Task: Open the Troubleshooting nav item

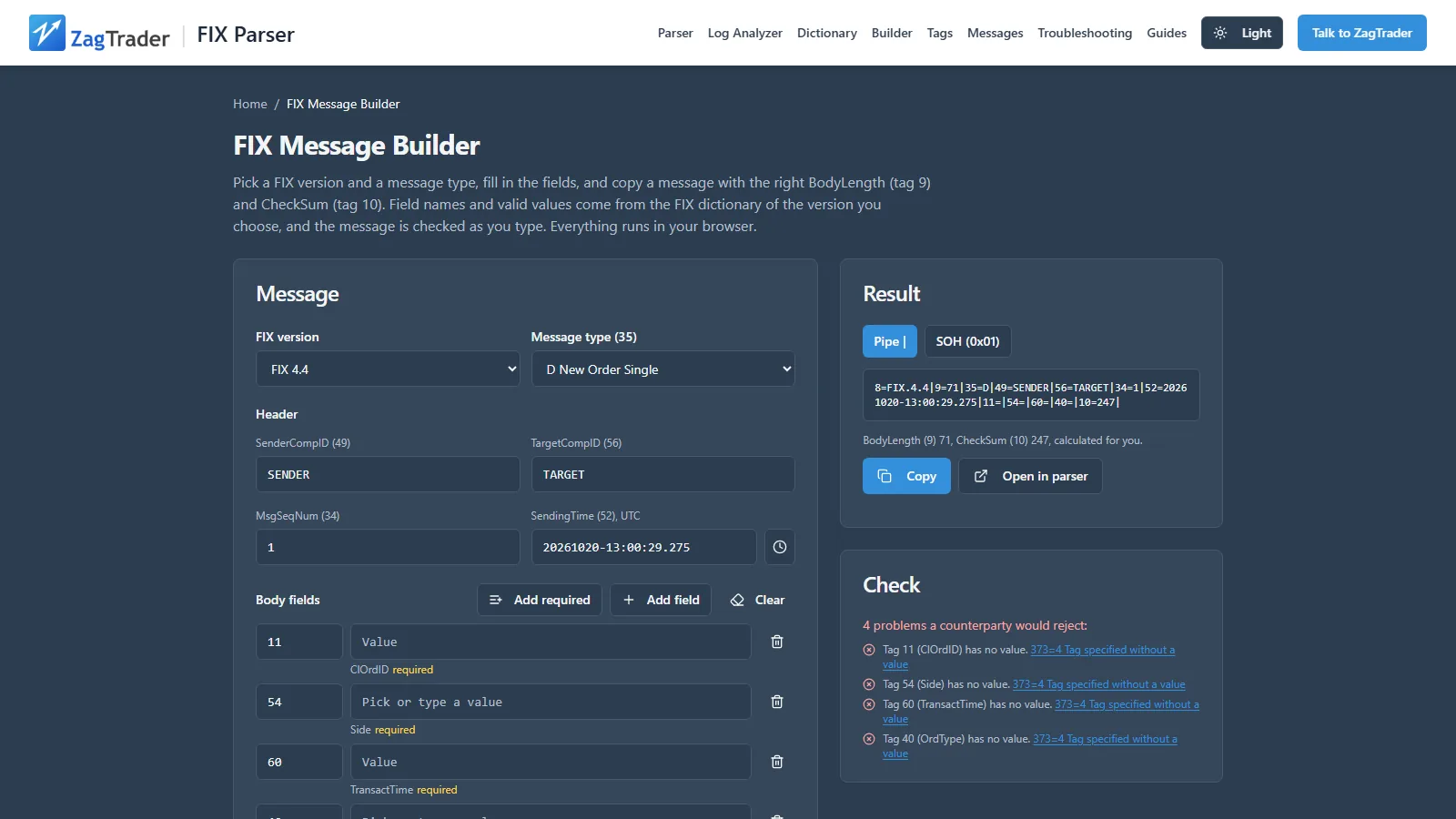Action: (1085, 33)
